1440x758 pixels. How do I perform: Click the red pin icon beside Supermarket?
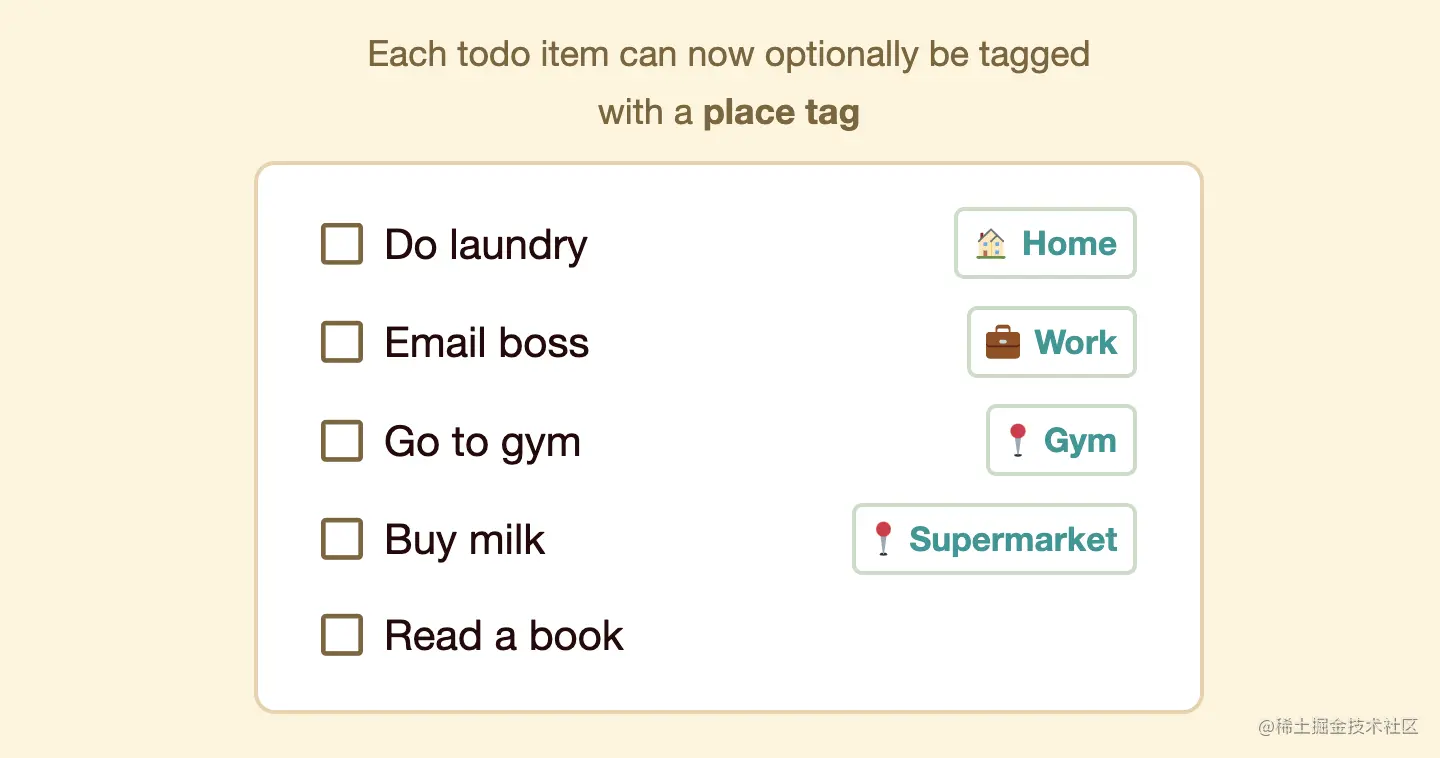click(x=883, y=539)
